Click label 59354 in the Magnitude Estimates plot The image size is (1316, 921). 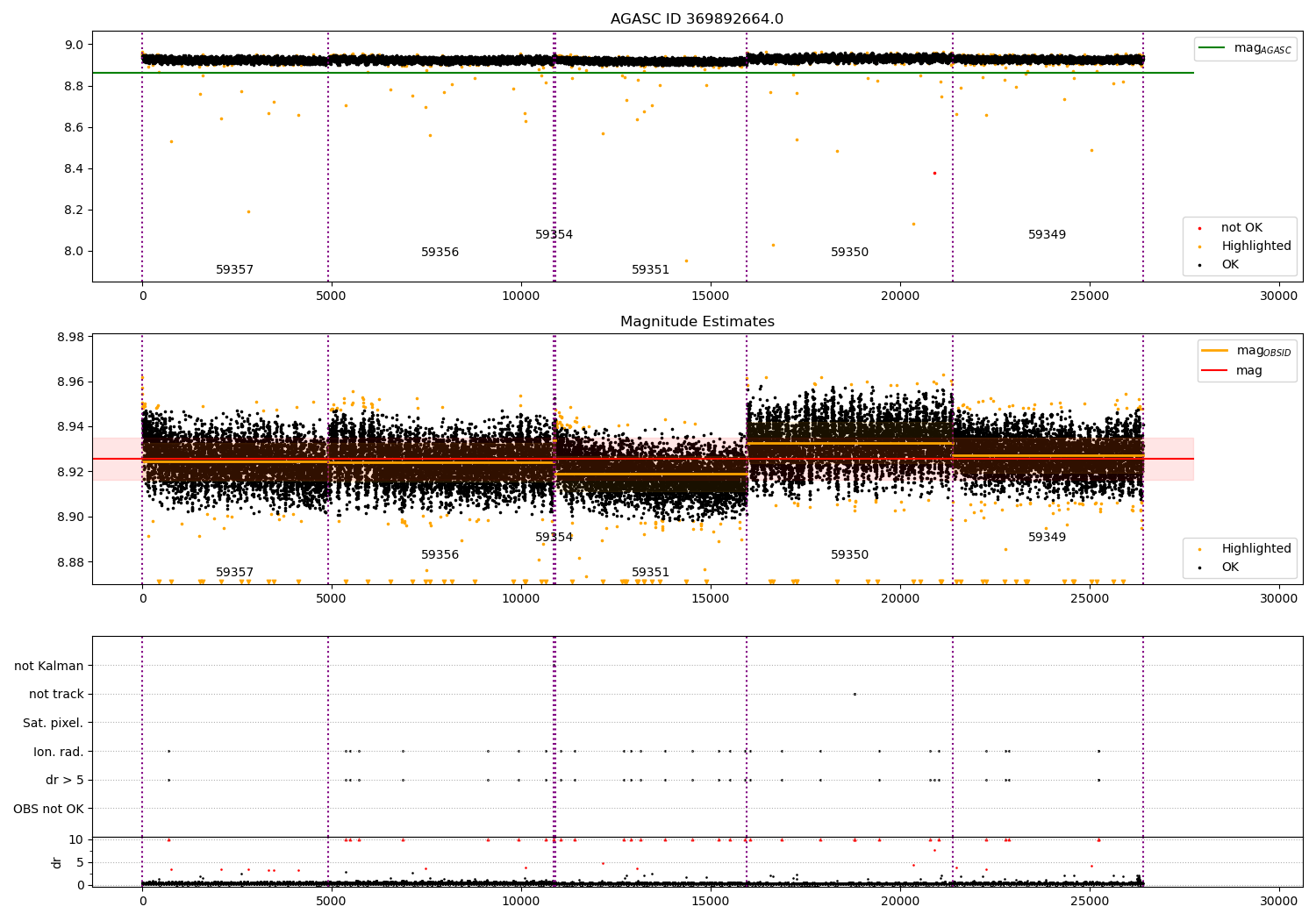click(x=554, y=538)
